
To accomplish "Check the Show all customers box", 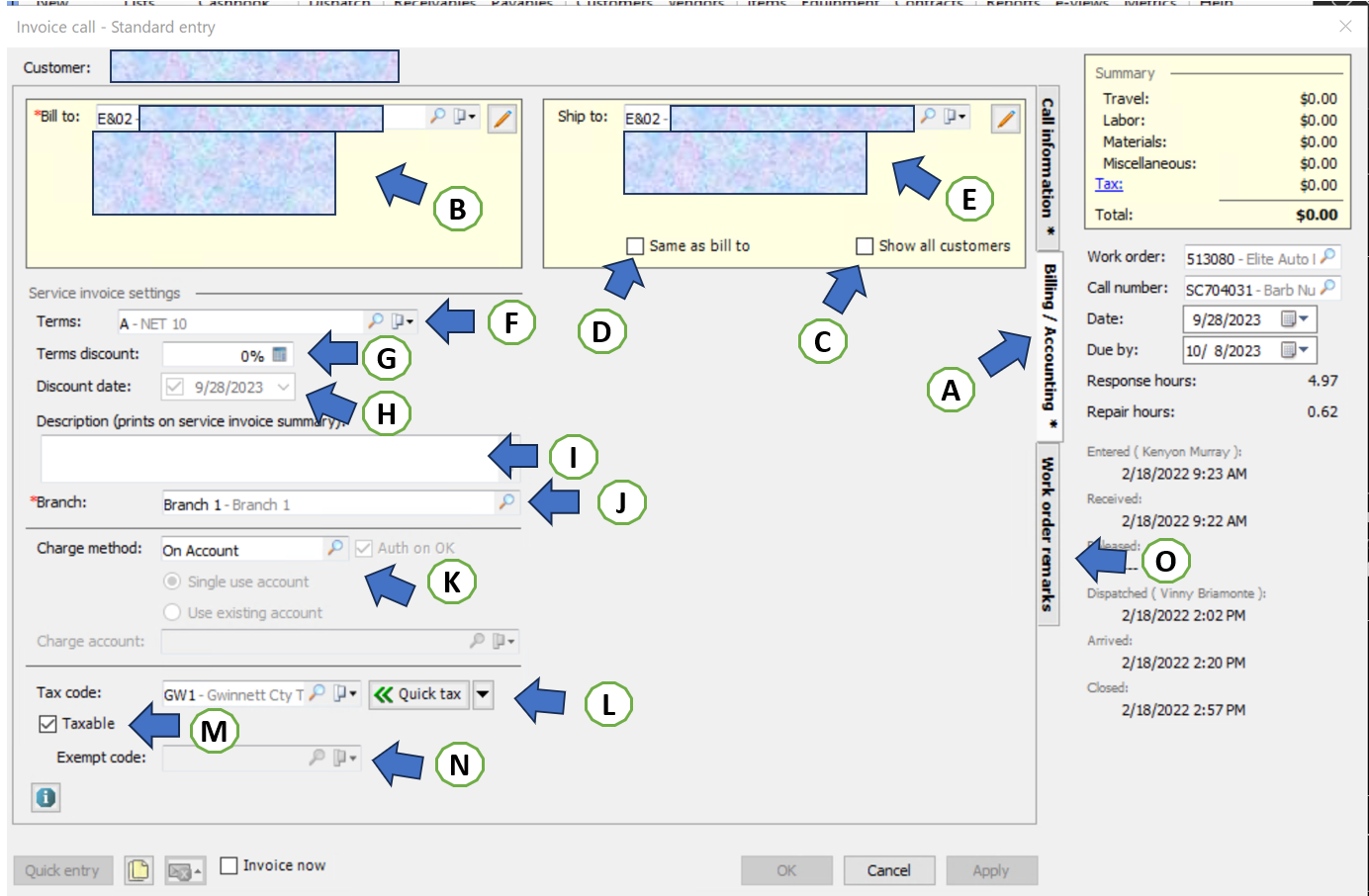I will 865,245.
